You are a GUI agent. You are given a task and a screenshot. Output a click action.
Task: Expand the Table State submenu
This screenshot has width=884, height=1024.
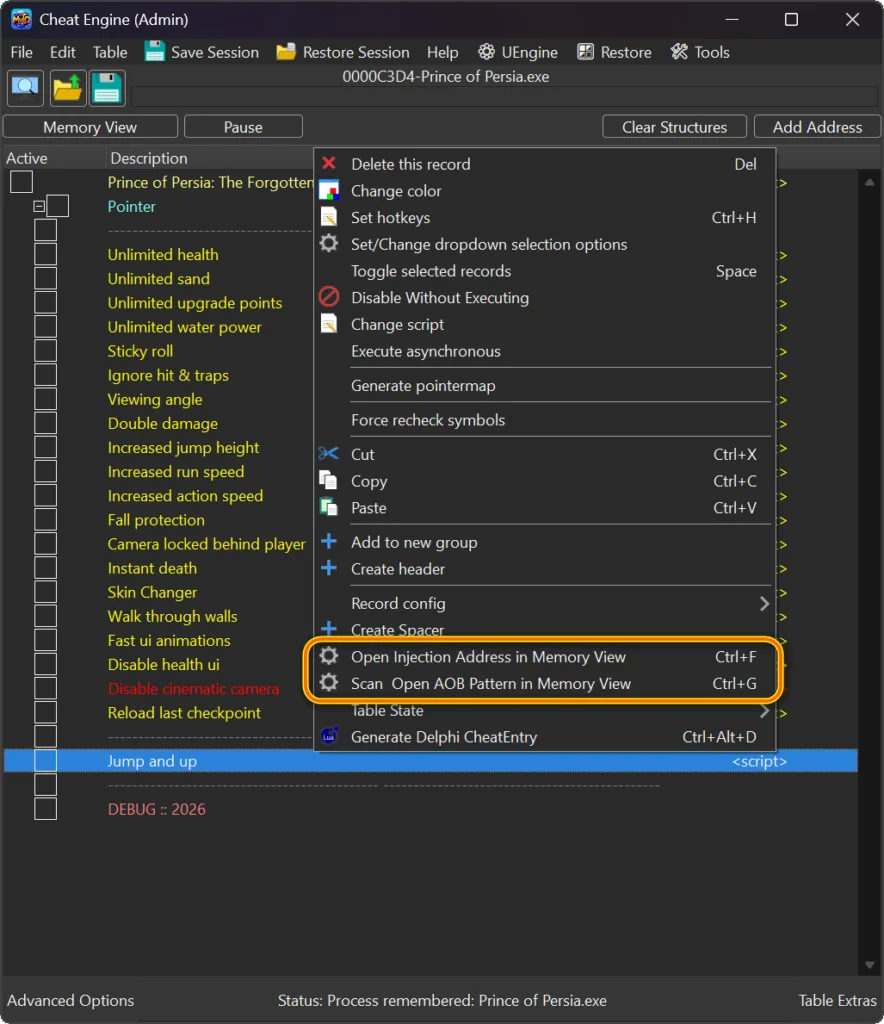764,710
